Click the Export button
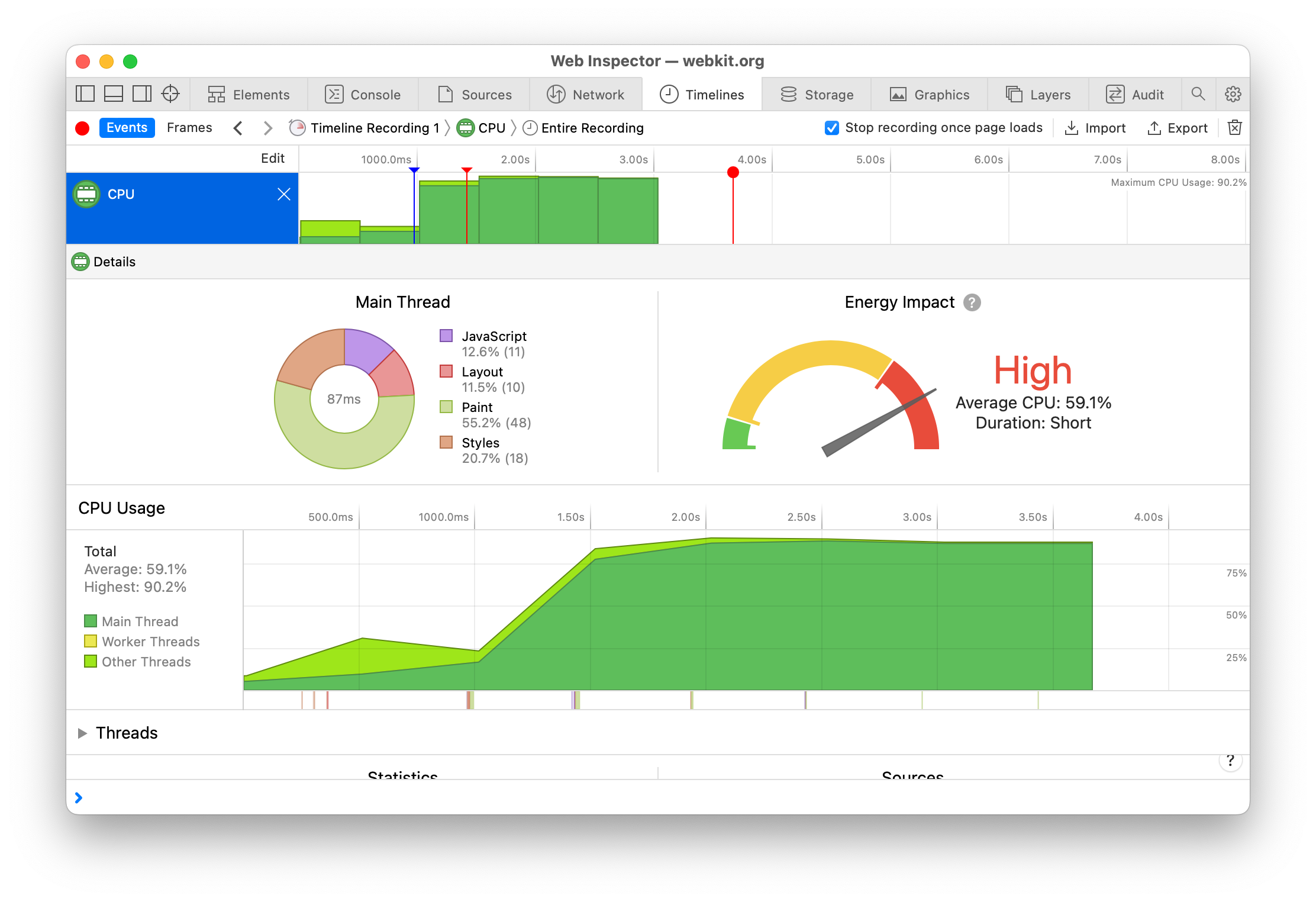 (1178, 128)
